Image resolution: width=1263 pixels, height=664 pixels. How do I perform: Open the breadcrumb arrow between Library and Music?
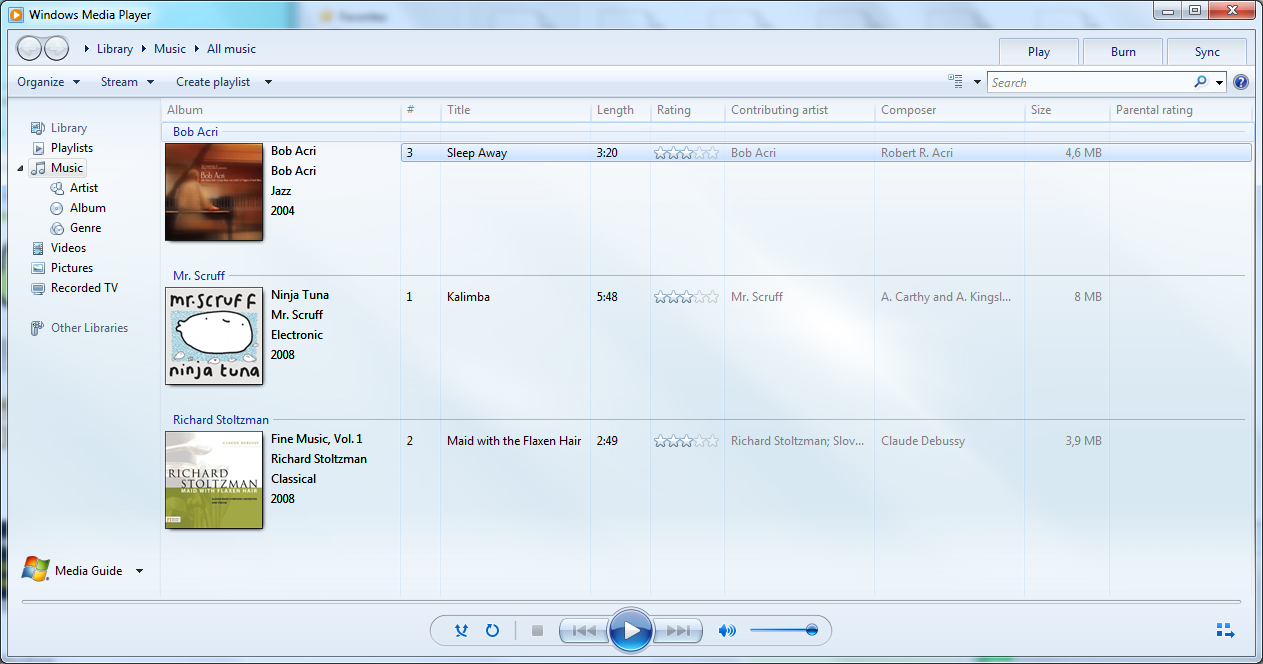pos(144,49)
